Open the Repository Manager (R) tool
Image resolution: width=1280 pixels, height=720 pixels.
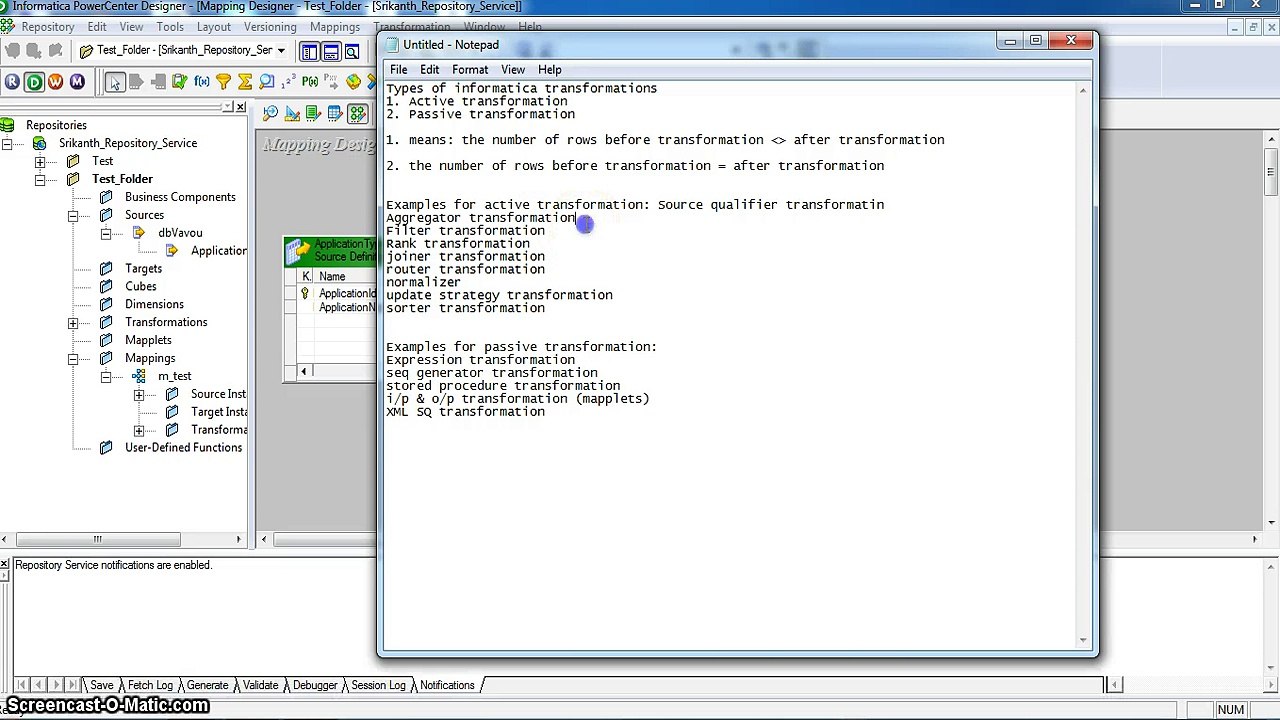click(x=12, y=82)
